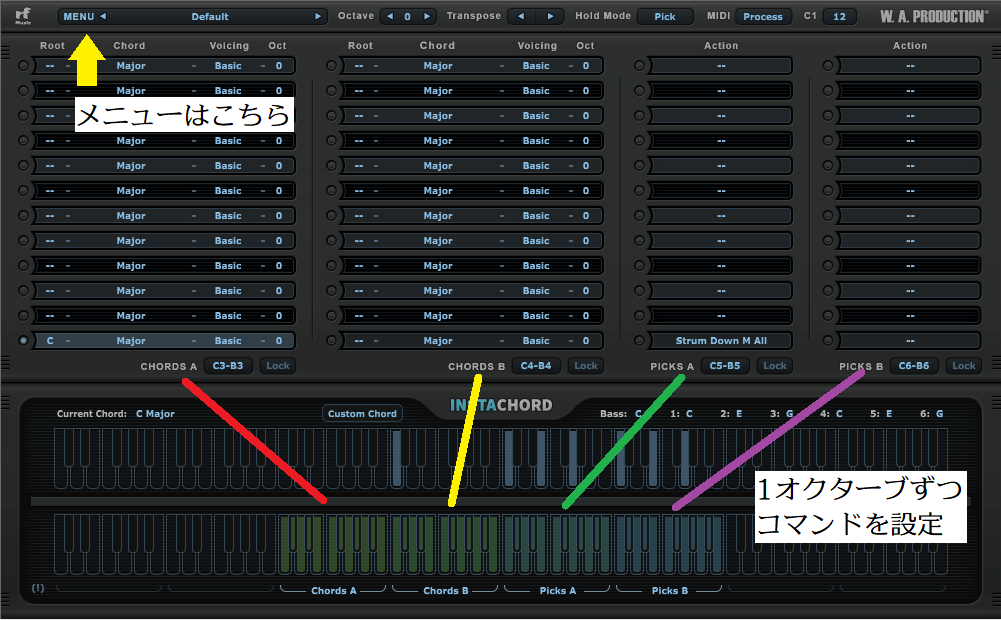Click the Chords A zone label below keyboard
The image size is (1001, 620).
click(x=333, y=591)
